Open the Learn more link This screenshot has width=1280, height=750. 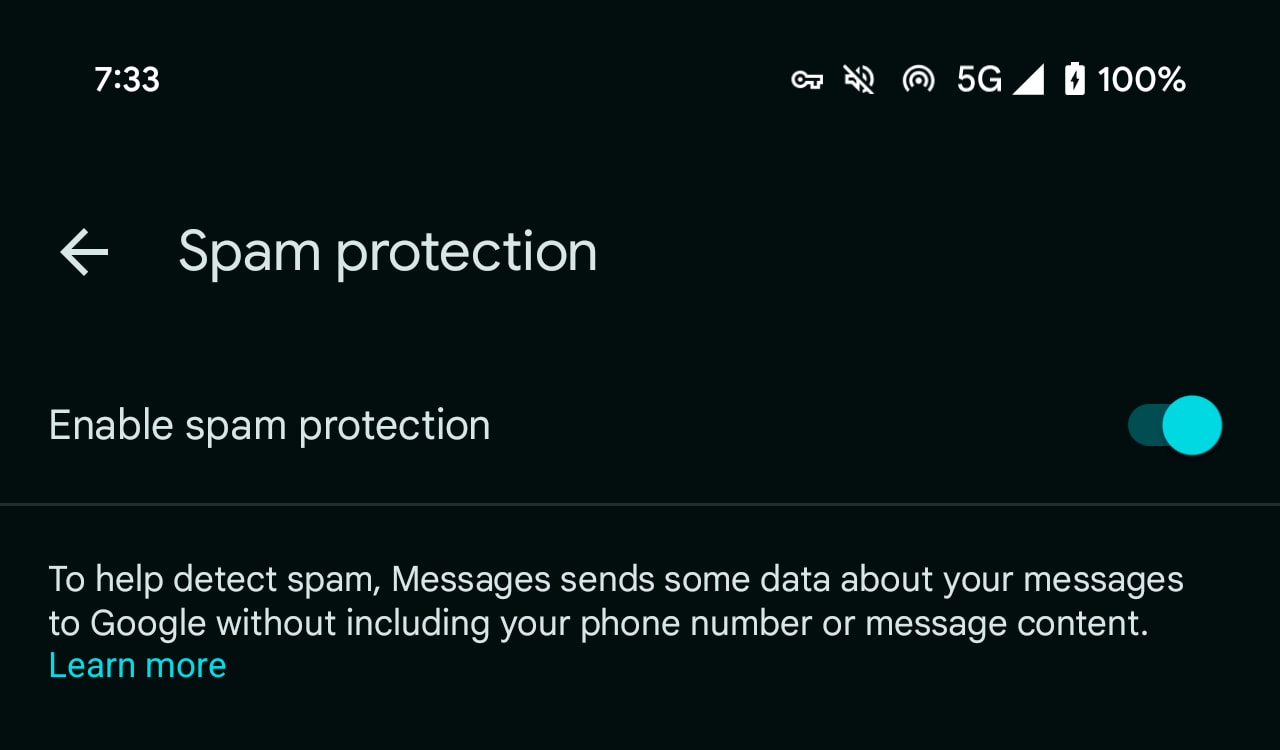pyautogui.click(x=137, y=664)
